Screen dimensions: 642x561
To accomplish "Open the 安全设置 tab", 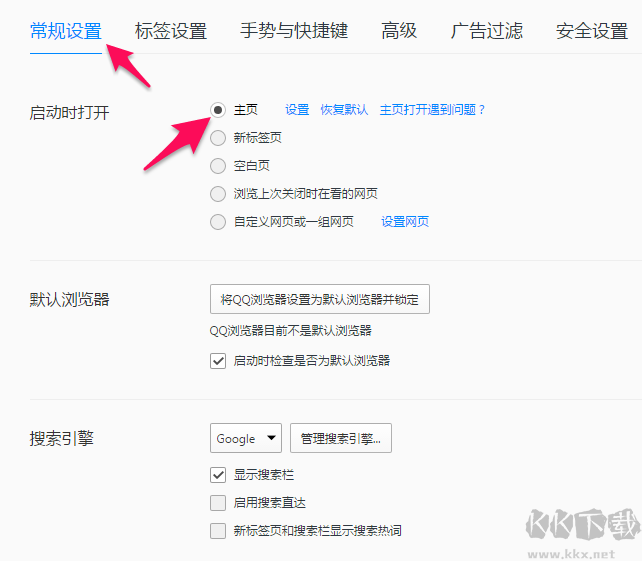I will [592, 31].
